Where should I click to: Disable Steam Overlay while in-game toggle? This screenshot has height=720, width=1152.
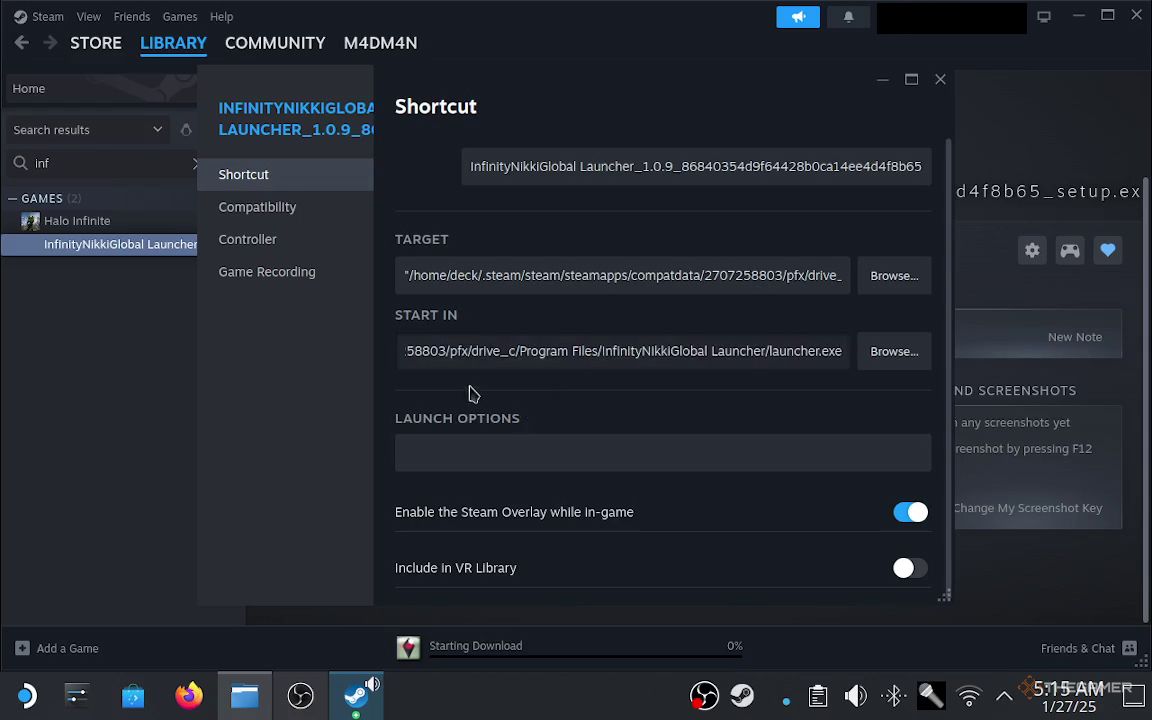tap(910, 512)
